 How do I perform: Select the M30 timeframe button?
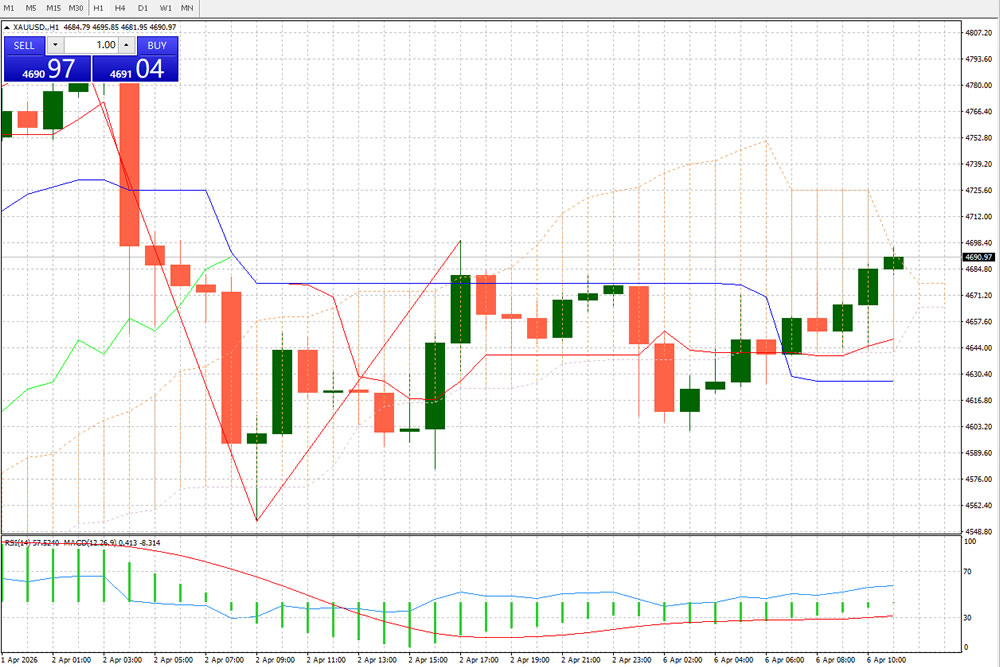tap(77, 8)
